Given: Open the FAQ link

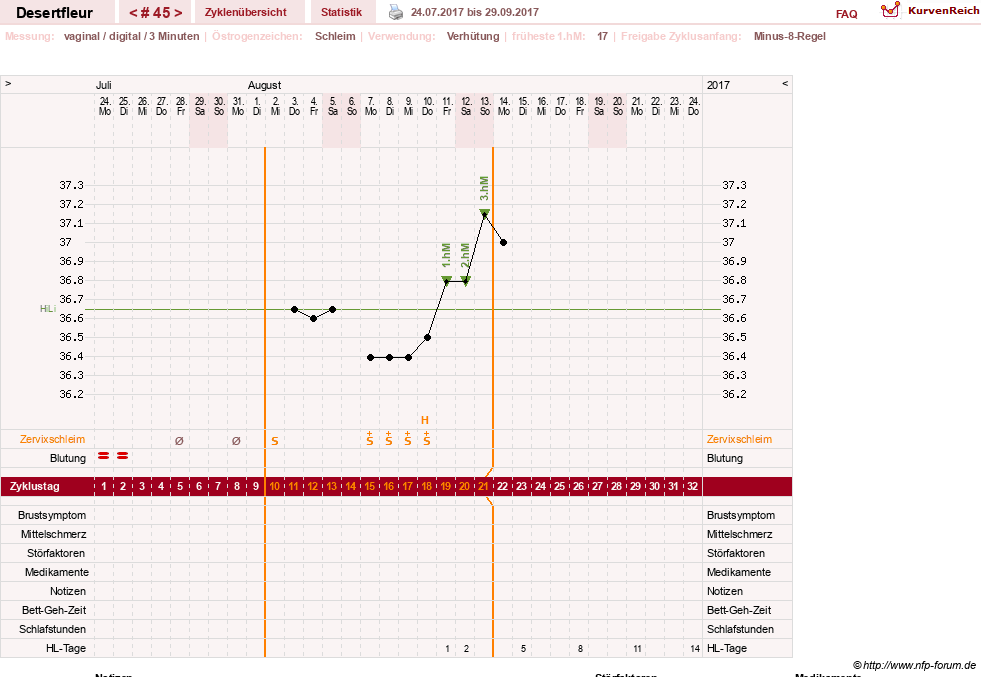Looking at the screenshot, I should tap(846, 14).
